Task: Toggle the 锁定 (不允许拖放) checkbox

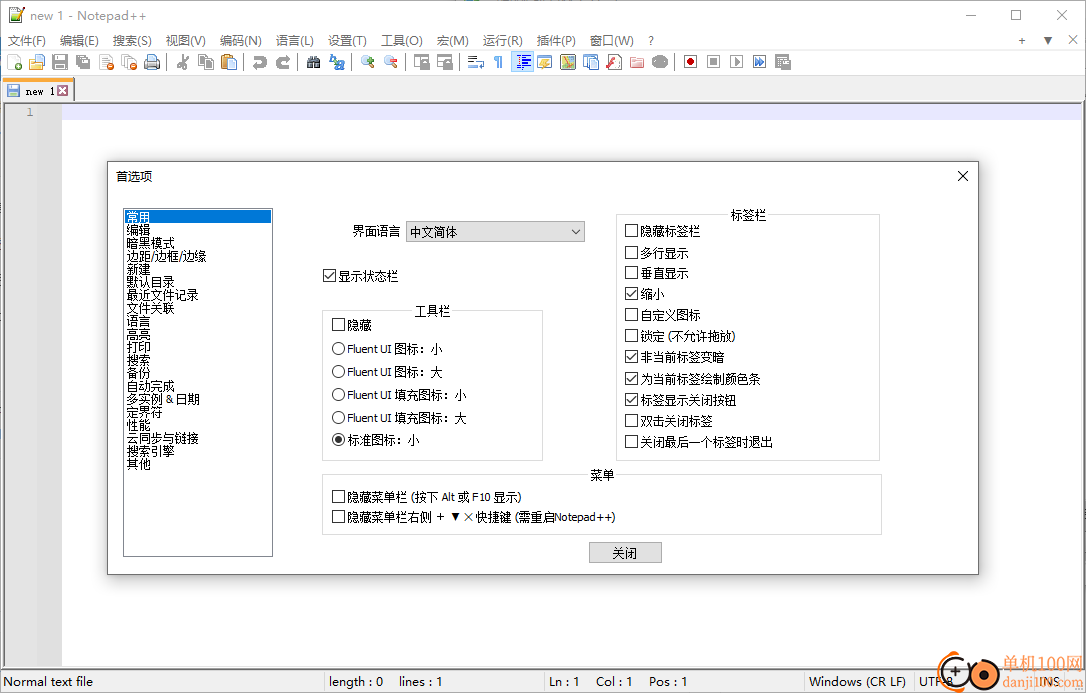Action: [x=631, y=336]
